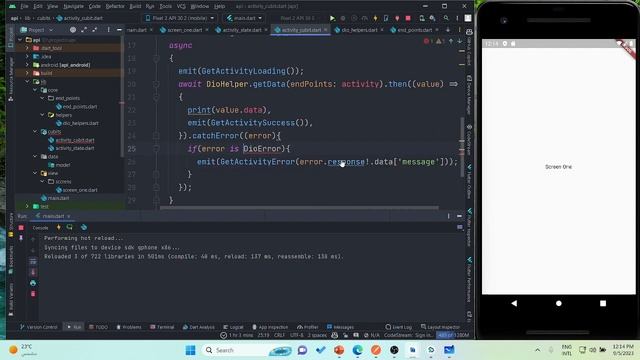Click CRLF line separator in status bar
Viewport: 640px width, 360px height.
(x=279, y=335)
